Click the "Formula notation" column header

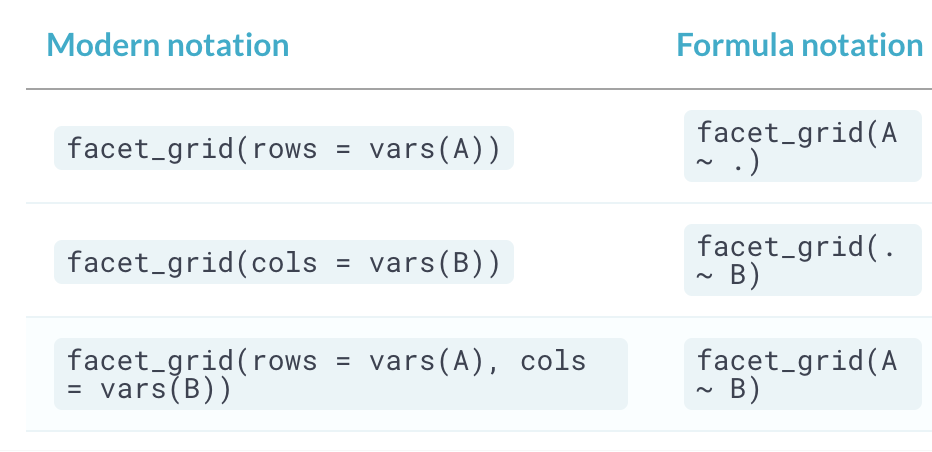799,45
